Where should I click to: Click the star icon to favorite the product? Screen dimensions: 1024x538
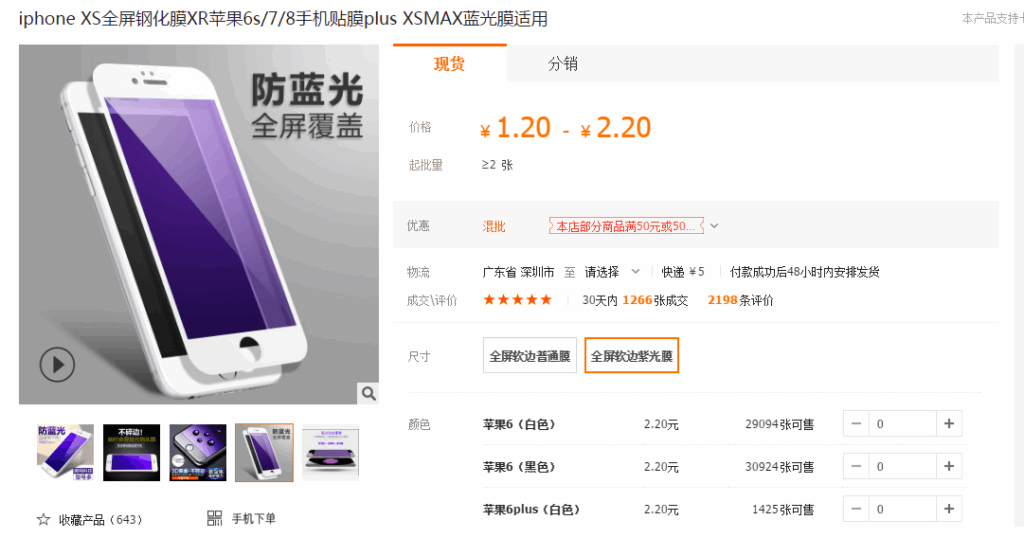[x=43, y=520]
